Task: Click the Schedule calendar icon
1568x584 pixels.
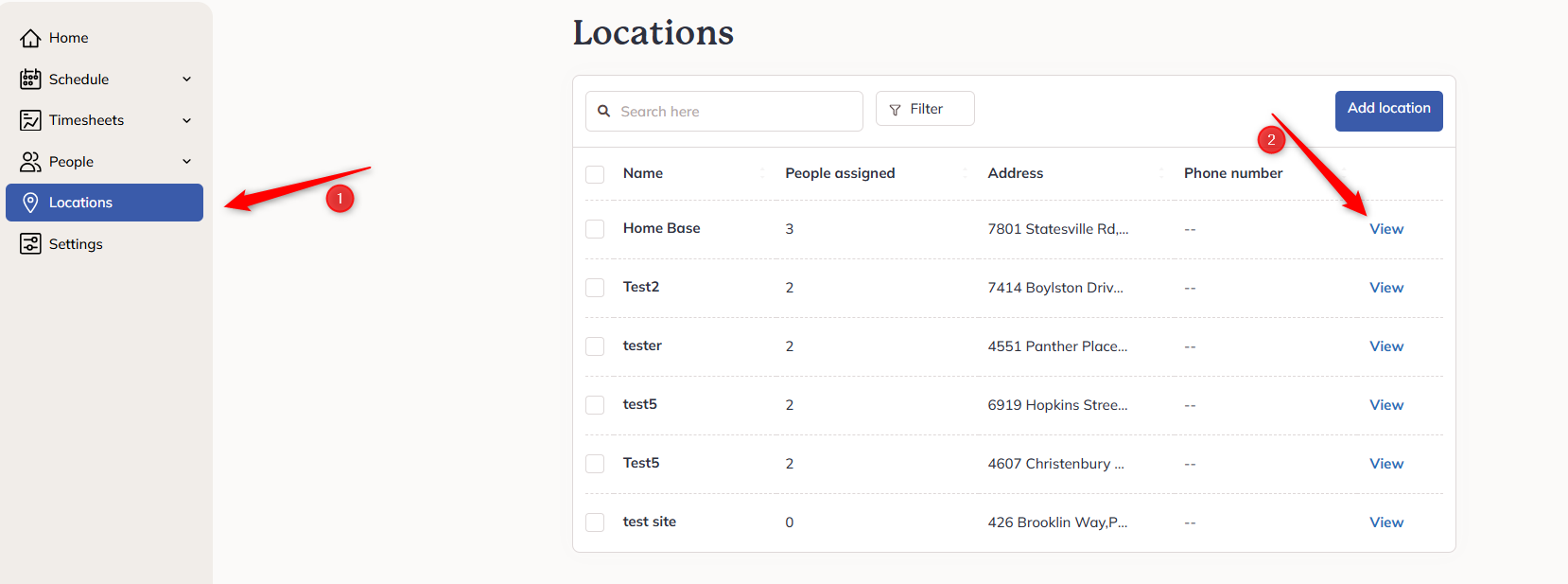Action: coord(30,80)
